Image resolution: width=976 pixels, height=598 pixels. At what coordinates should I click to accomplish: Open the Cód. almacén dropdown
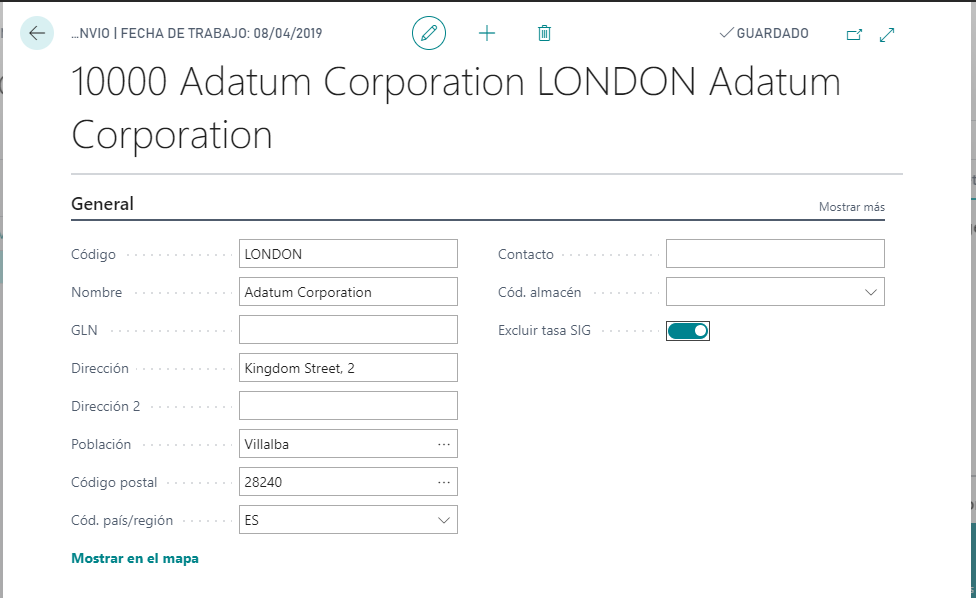(871, 292)
